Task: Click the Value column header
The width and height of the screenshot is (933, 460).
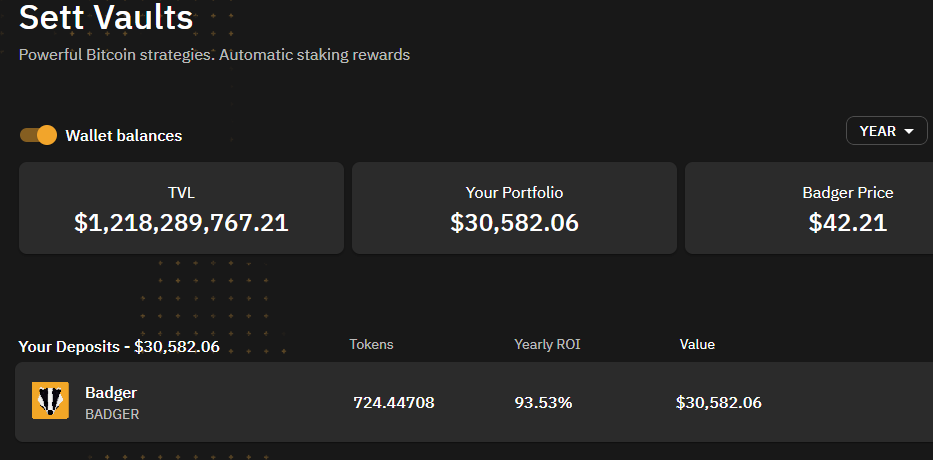Action: tap(697, 345)
